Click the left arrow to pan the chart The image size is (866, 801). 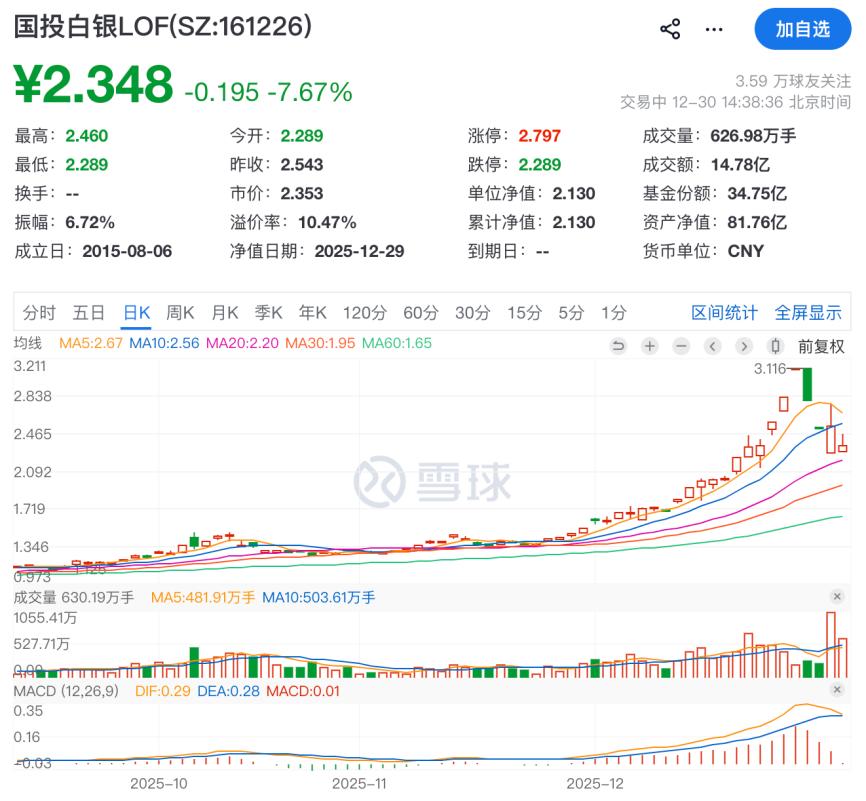click(714, 347)
